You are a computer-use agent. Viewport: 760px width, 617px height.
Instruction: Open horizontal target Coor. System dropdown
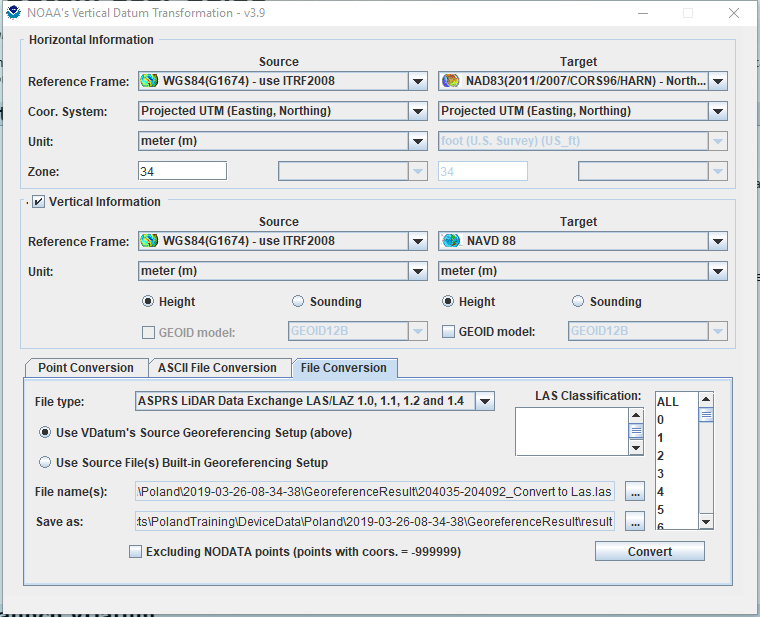718,111
